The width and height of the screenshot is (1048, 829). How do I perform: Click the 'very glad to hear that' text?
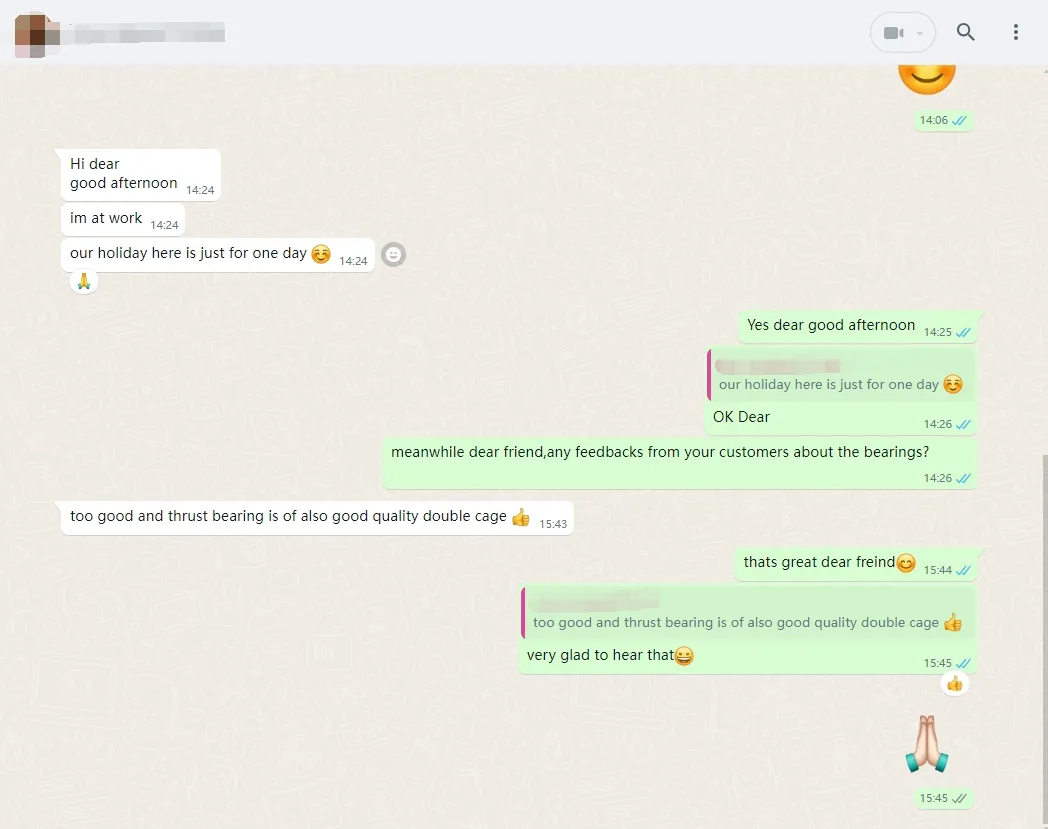(601, 656)
